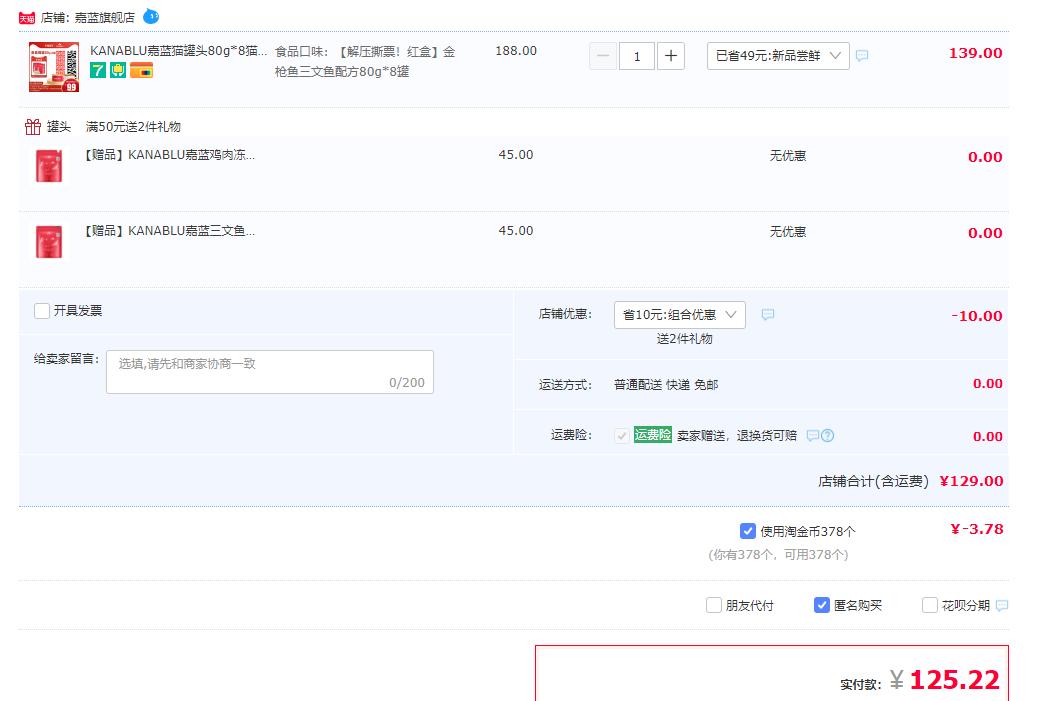Decrease quantity with the minus button
The height and width of the screenshot is (701, 1039).
pyautogui.click(x=603, y=56)
